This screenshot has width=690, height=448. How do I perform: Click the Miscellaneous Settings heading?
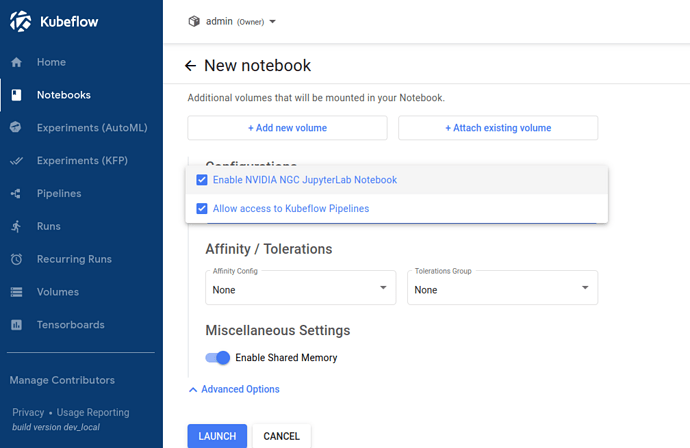coord(278,330)
